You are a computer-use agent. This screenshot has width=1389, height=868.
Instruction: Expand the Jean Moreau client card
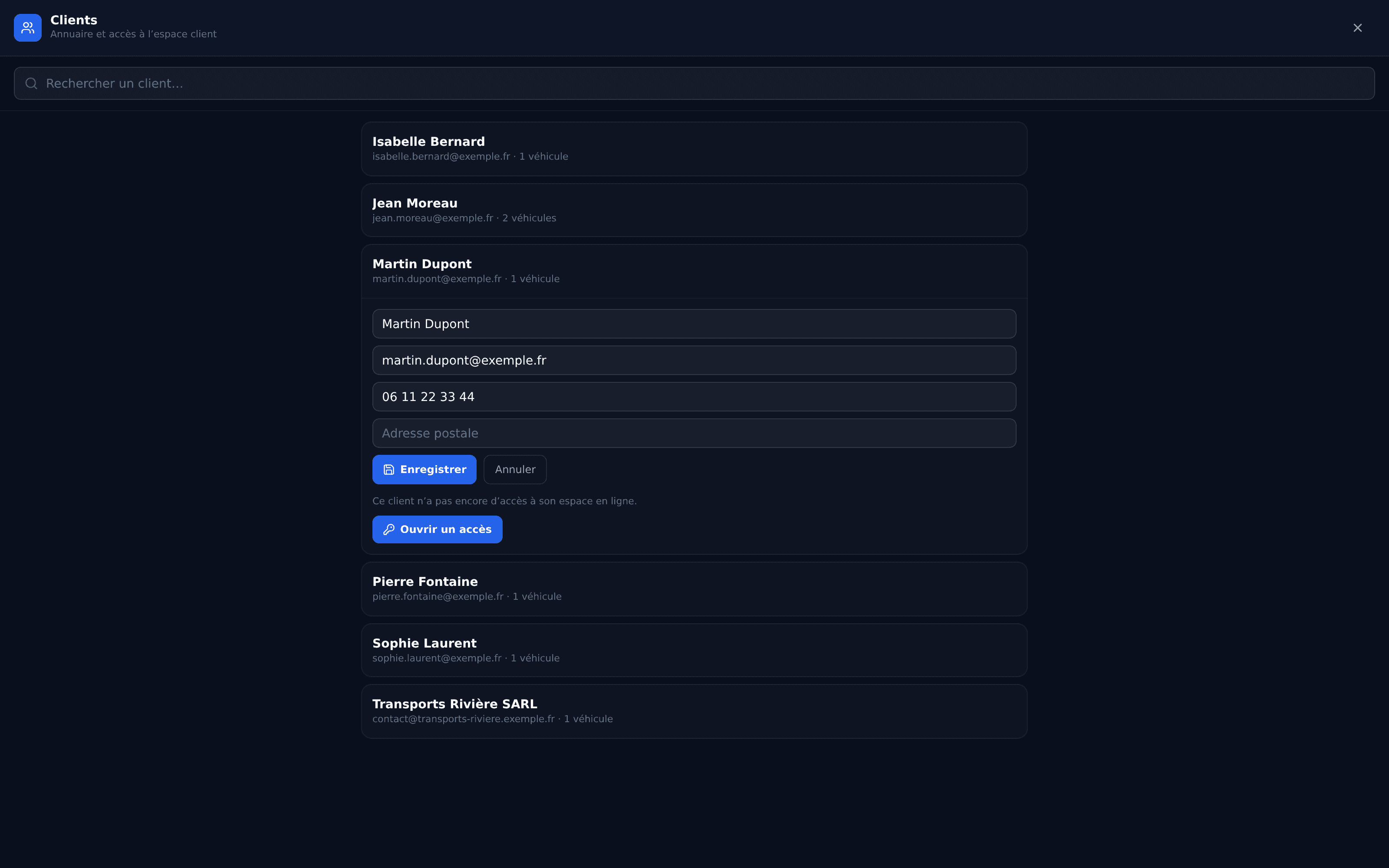[694, 210]
